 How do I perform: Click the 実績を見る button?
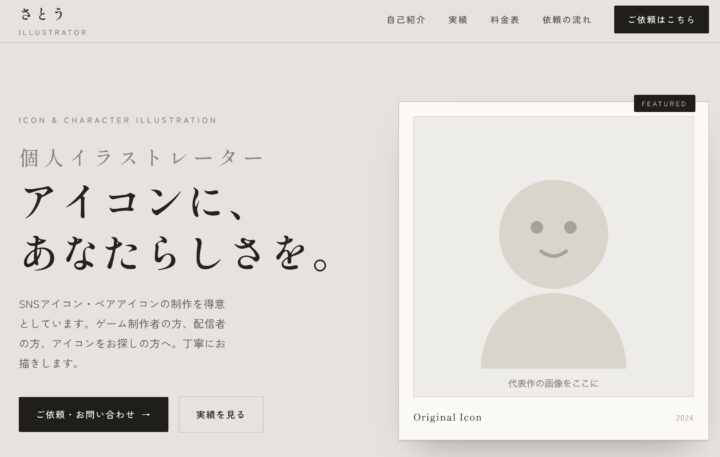(x=221, y=414)
